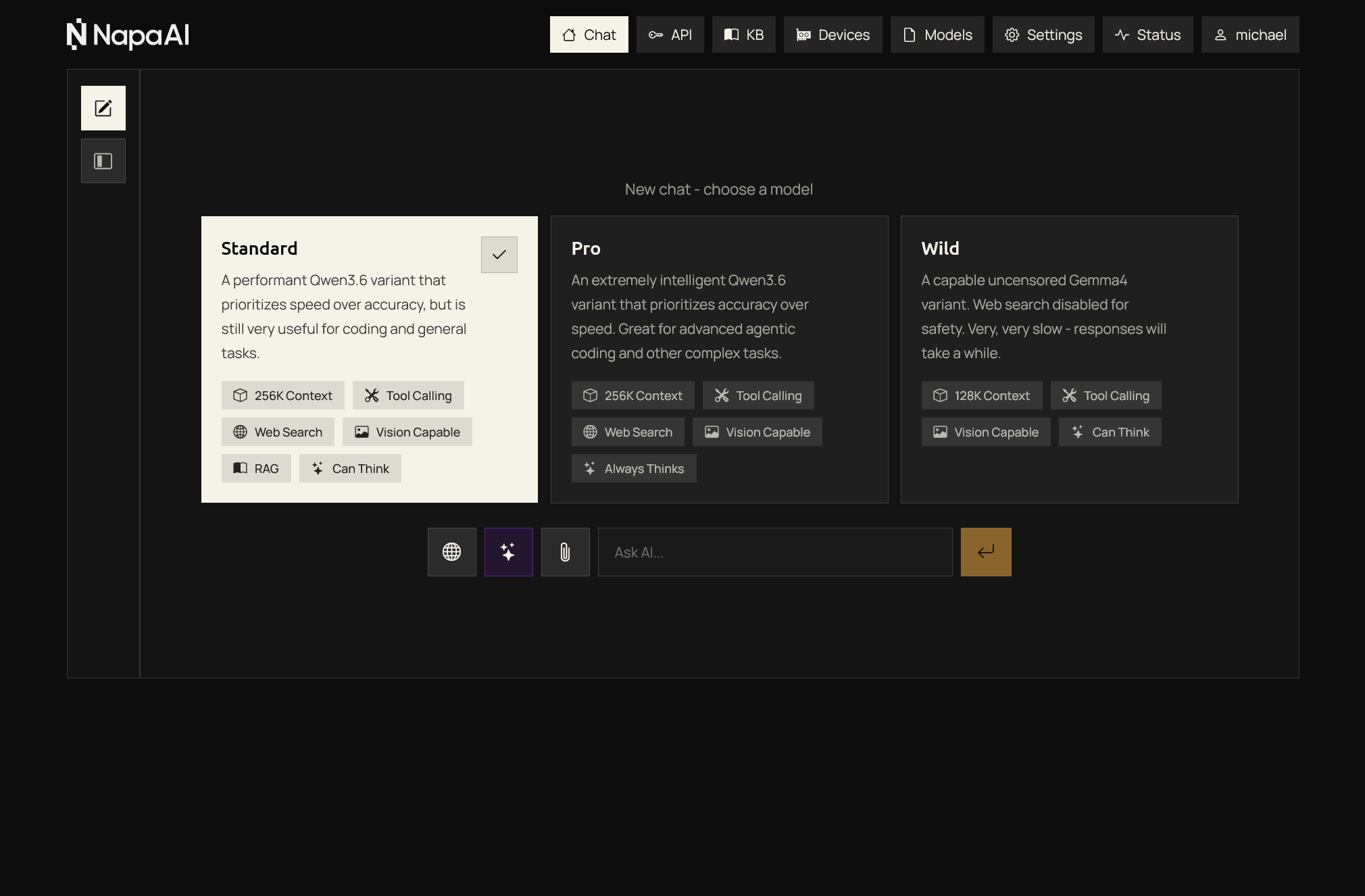Click the Always Thinks badge
The width and height of the screenshot is (1365, 896).
[634, 468]
